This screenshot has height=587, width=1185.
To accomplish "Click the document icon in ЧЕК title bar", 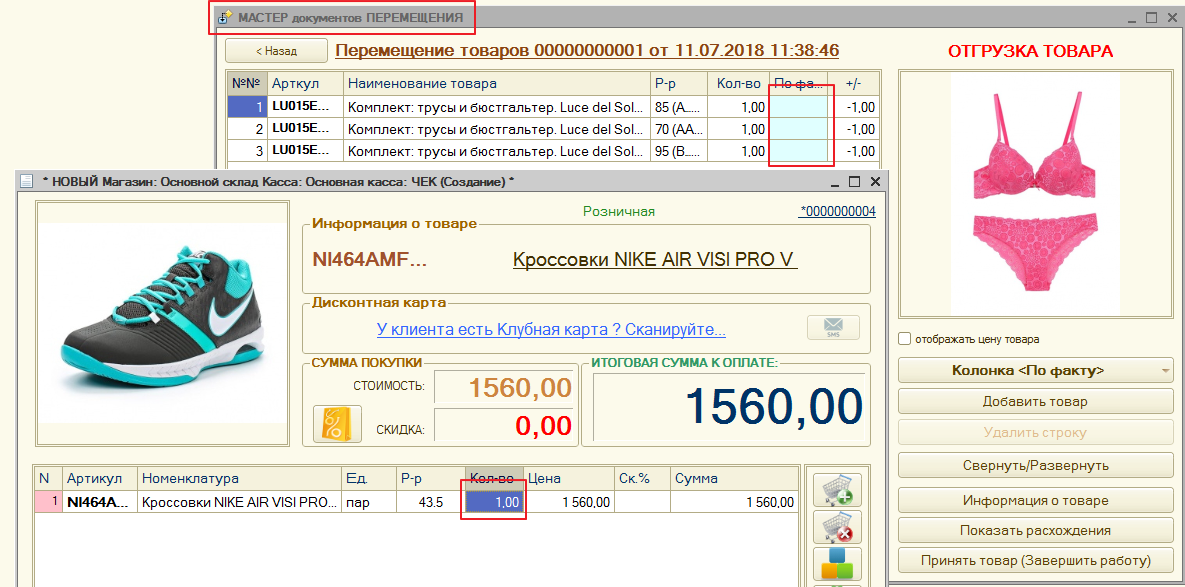I will (26, 181).
